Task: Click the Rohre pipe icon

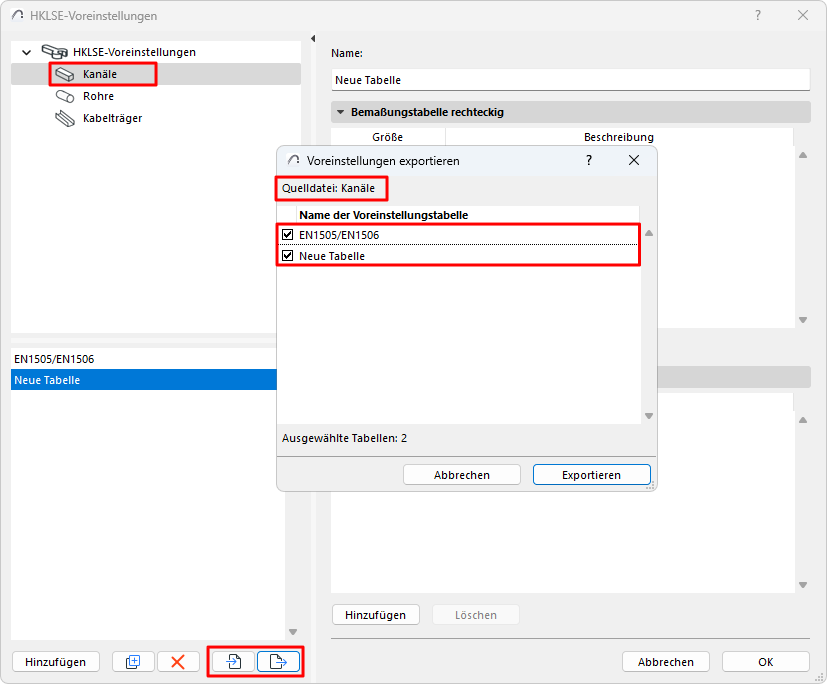Action: 65,97
